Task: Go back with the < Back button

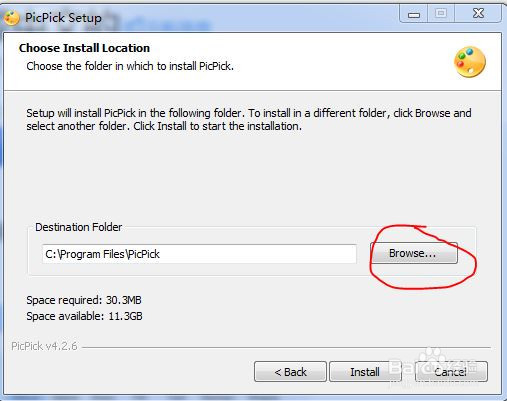Action: click(290, 372)
